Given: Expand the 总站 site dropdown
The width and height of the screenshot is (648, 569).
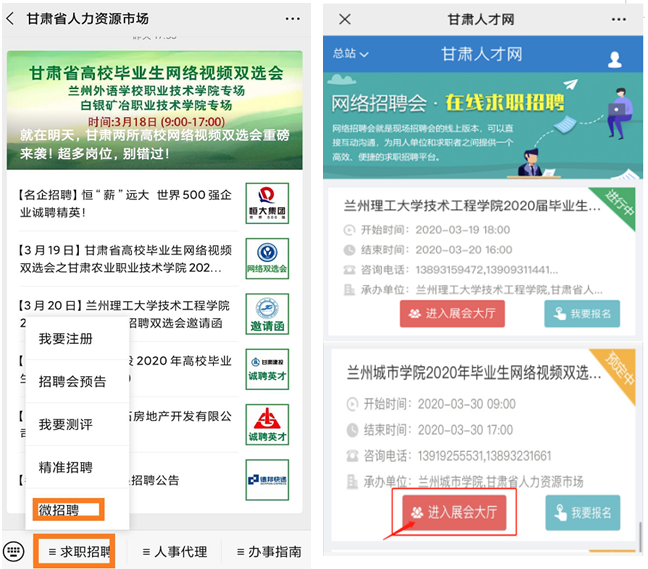Looking at the screenshot, I should coord(350,53).
